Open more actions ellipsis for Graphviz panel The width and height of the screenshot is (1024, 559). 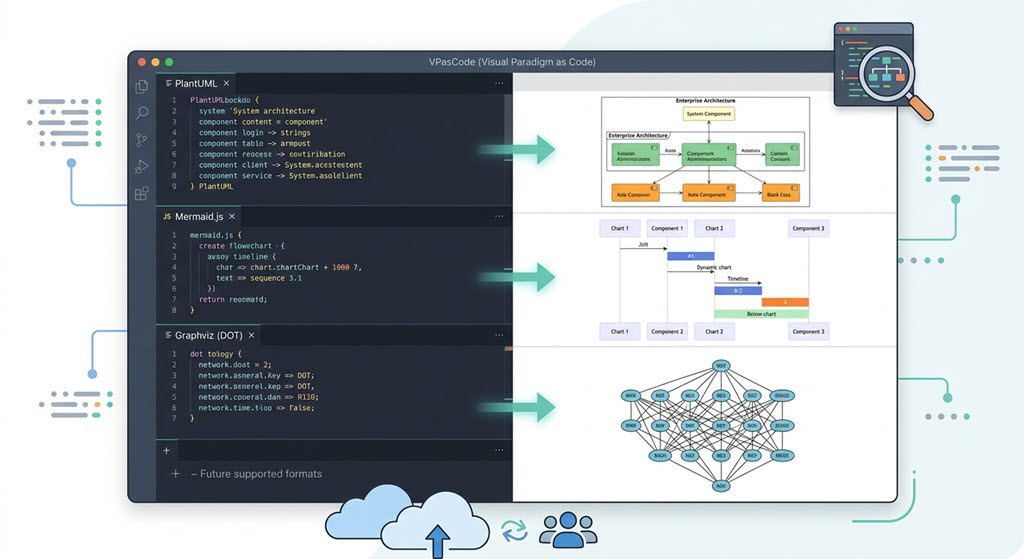point(499,334)
